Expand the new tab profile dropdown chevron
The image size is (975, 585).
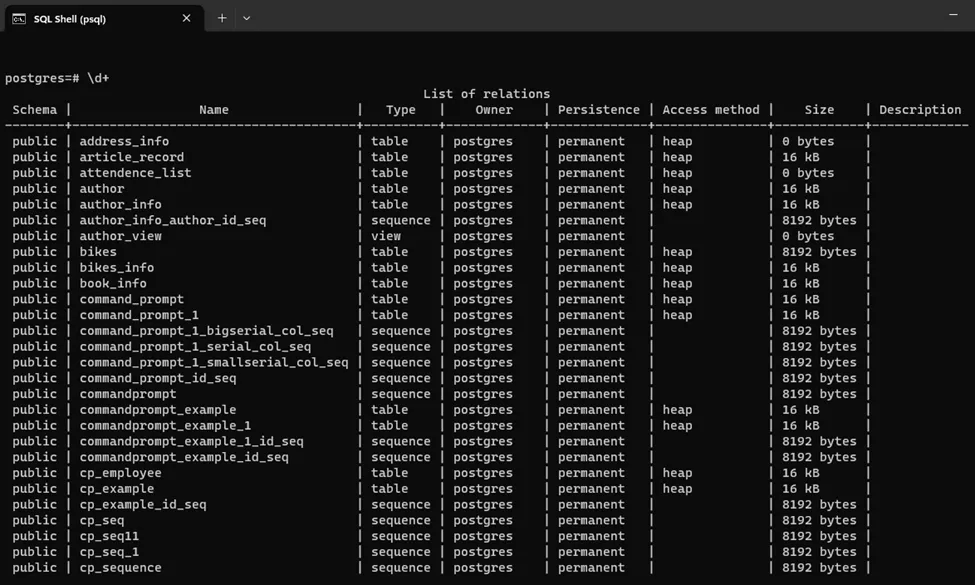tap(247, 18)
